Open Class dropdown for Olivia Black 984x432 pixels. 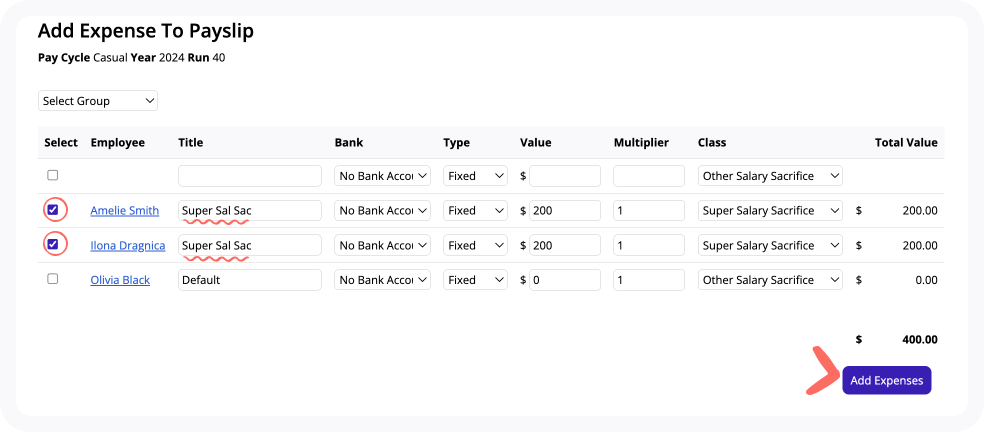coord(770,280)
